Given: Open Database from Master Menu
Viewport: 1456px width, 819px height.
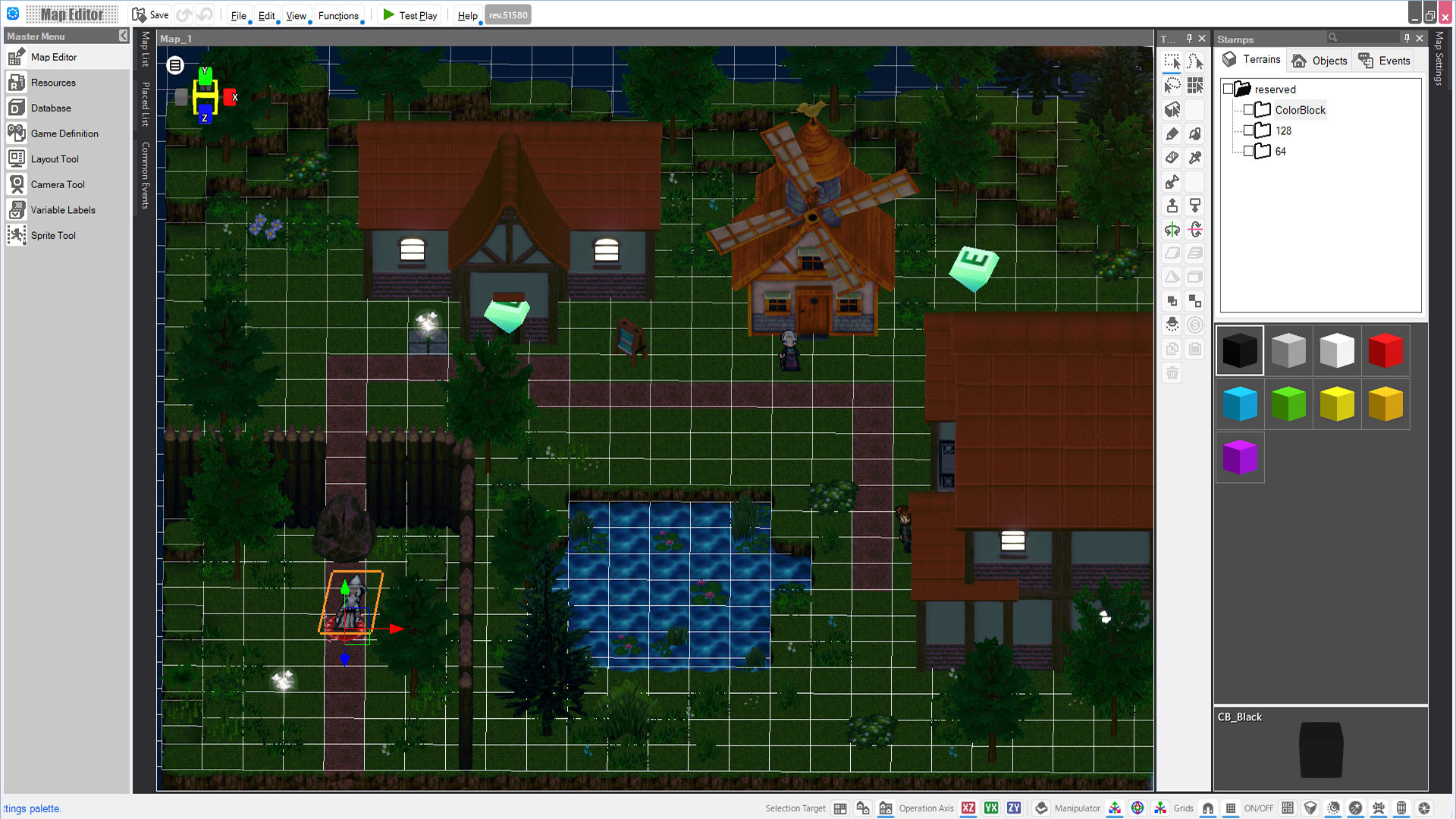Looking at the screenshot, I should click(67, 108).
